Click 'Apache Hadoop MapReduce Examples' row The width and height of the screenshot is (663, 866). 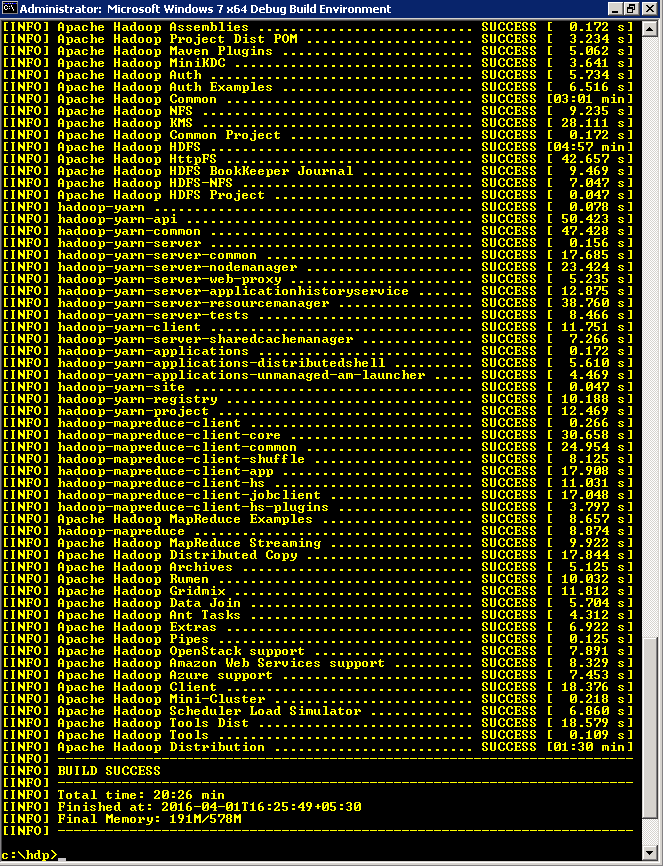click(318, 520)
